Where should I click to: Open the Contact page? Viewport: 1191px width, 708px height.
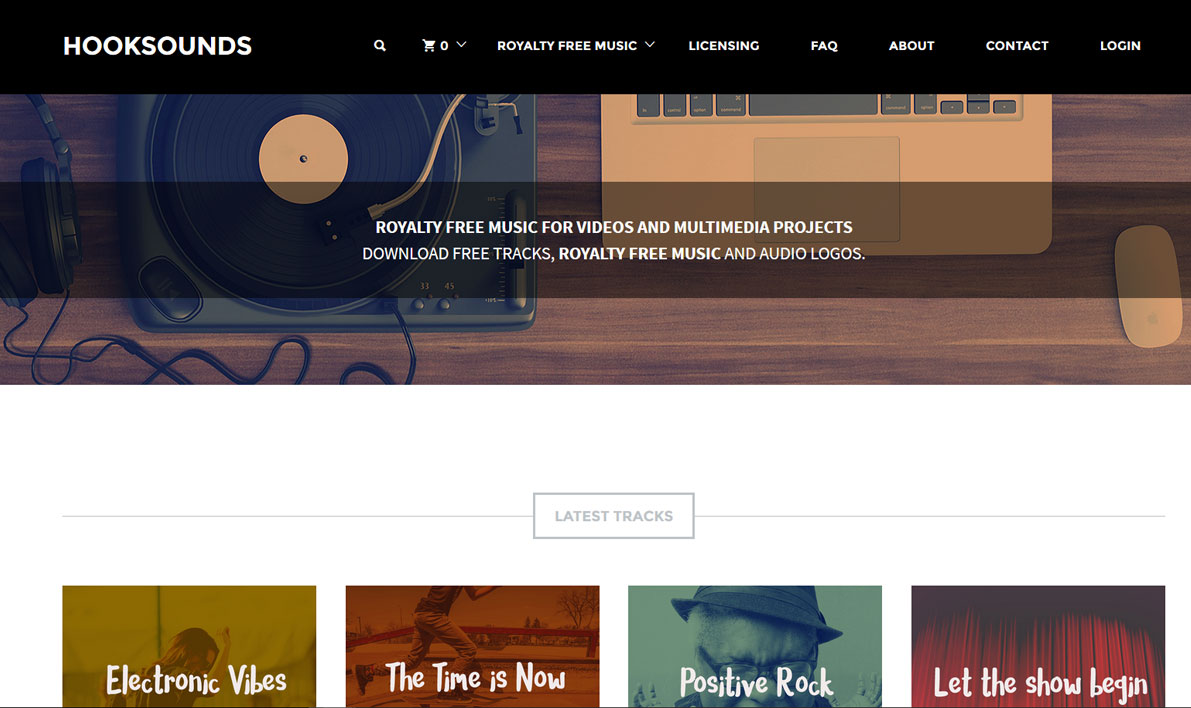1017,46
